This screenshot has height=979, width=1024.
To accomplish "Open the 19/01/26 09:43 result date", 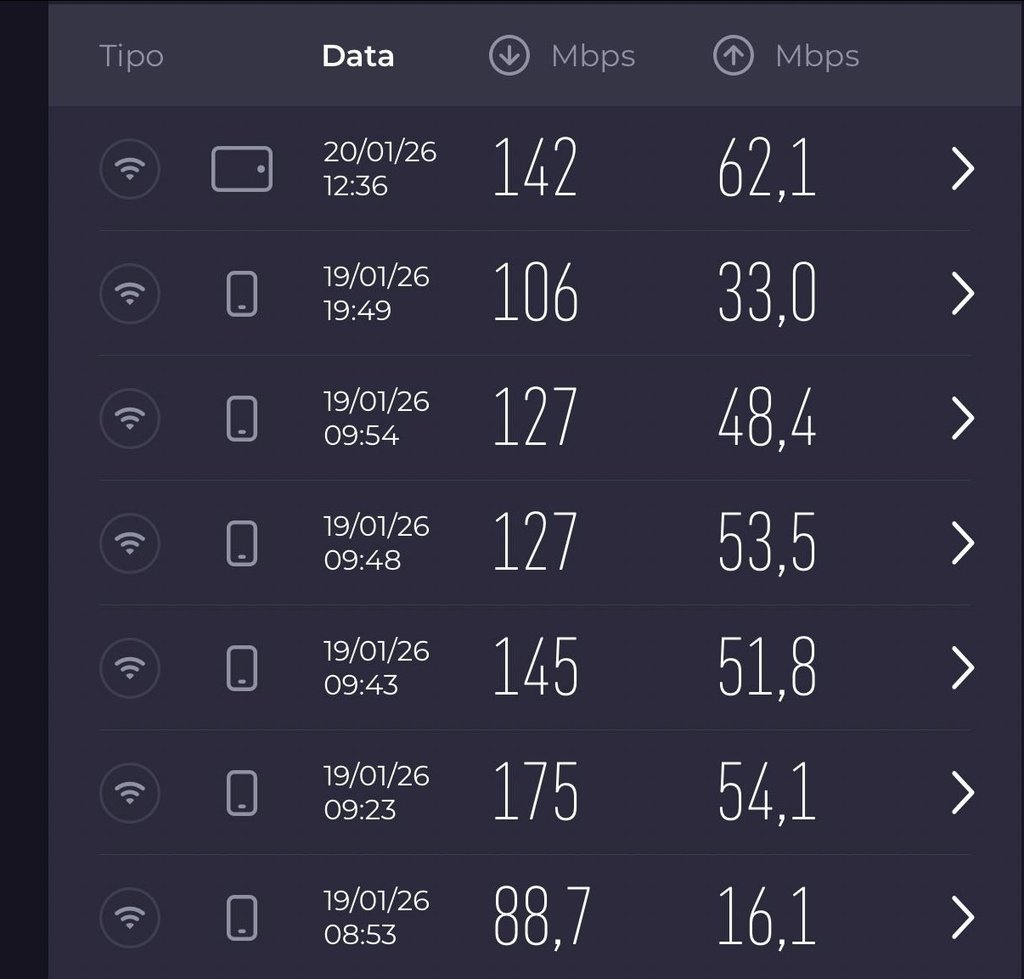I will (375, 667).
